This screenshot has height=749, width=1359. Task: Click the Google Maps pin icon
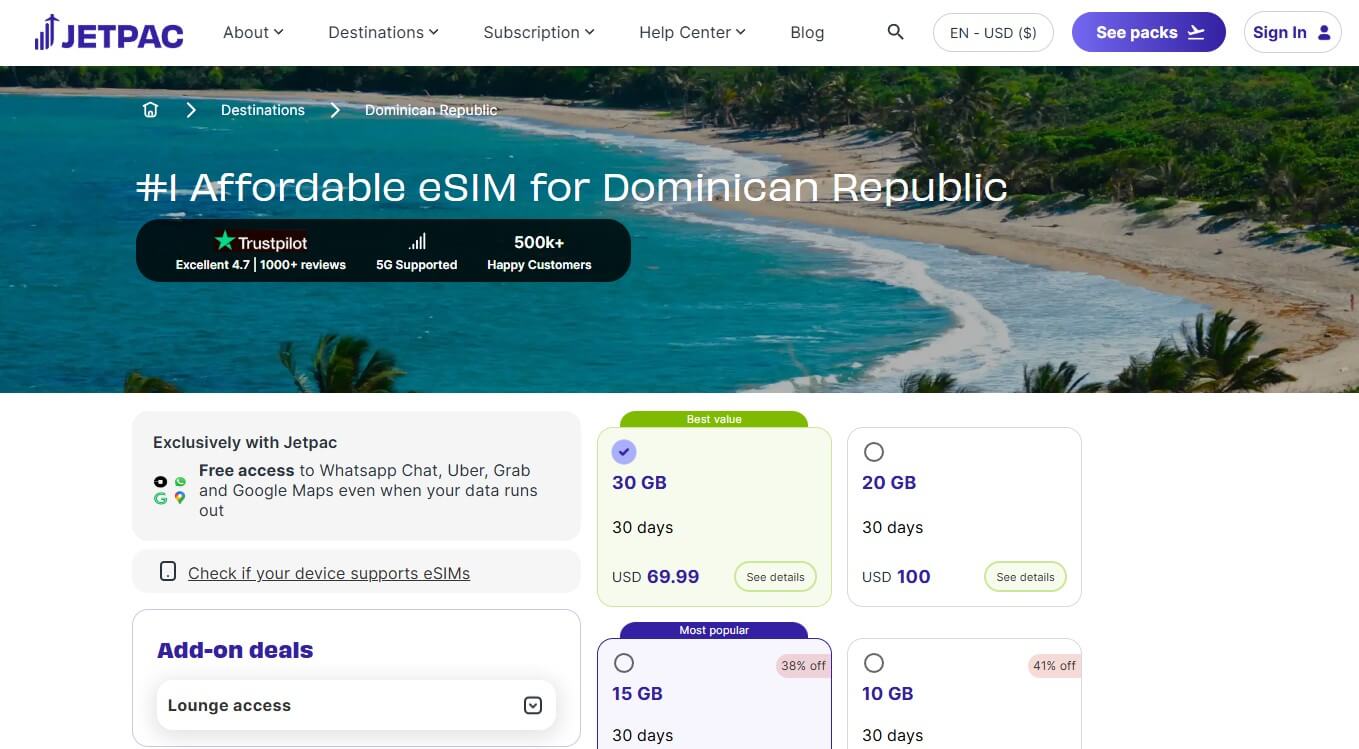pyautogui.click(x=180, y=497)
